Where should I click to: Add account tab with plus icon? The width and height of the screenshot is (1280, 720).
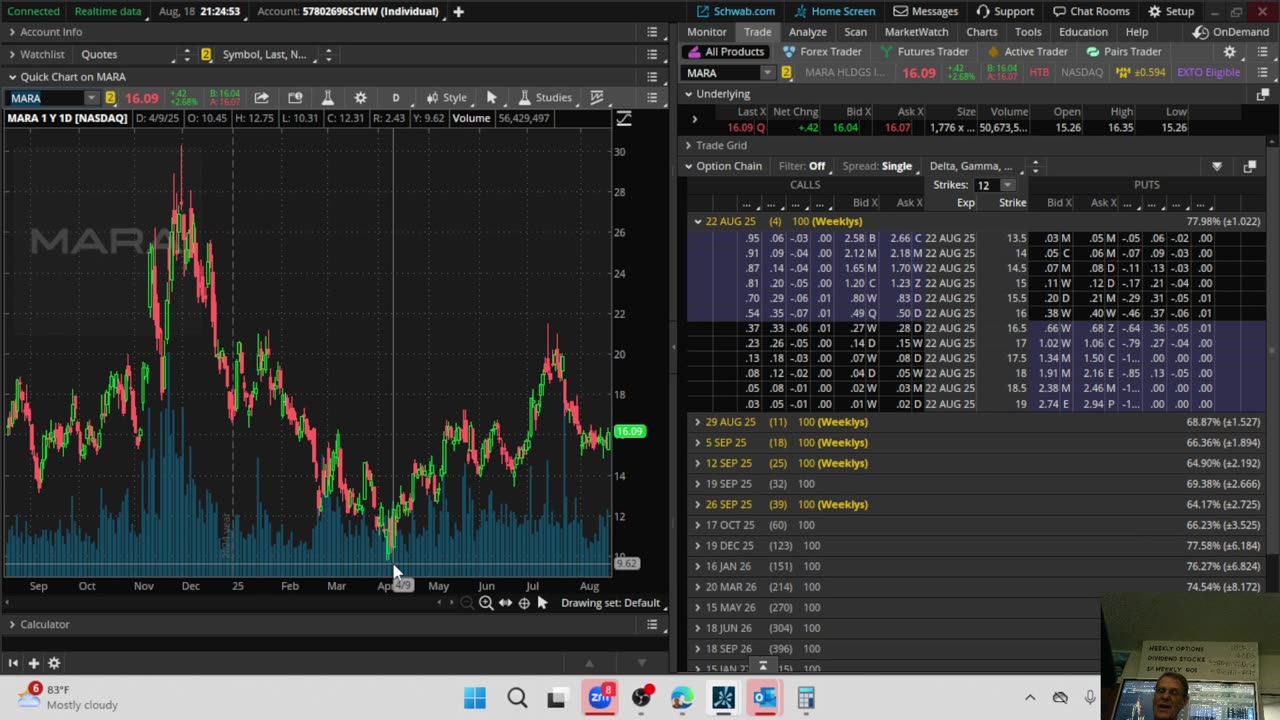458,11
